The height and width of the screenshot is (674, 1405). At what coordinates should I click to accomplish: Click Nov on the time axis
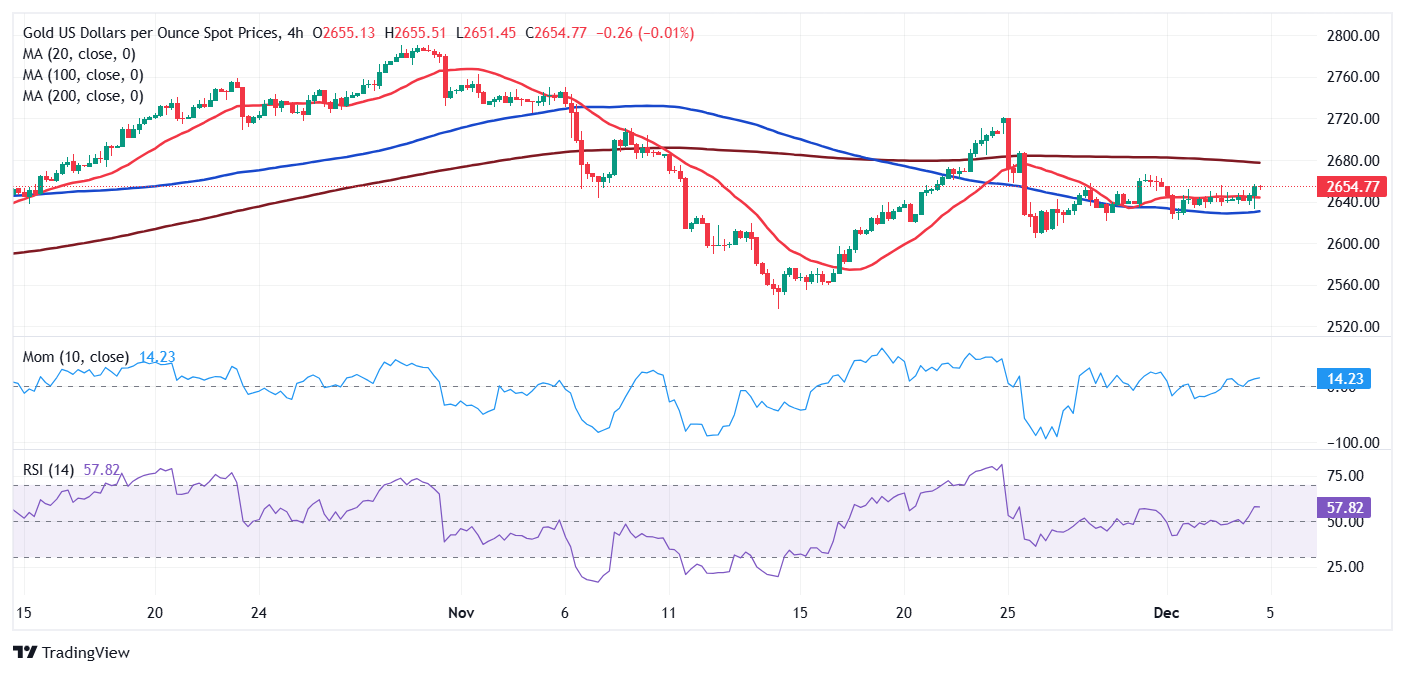click(460, 613)
